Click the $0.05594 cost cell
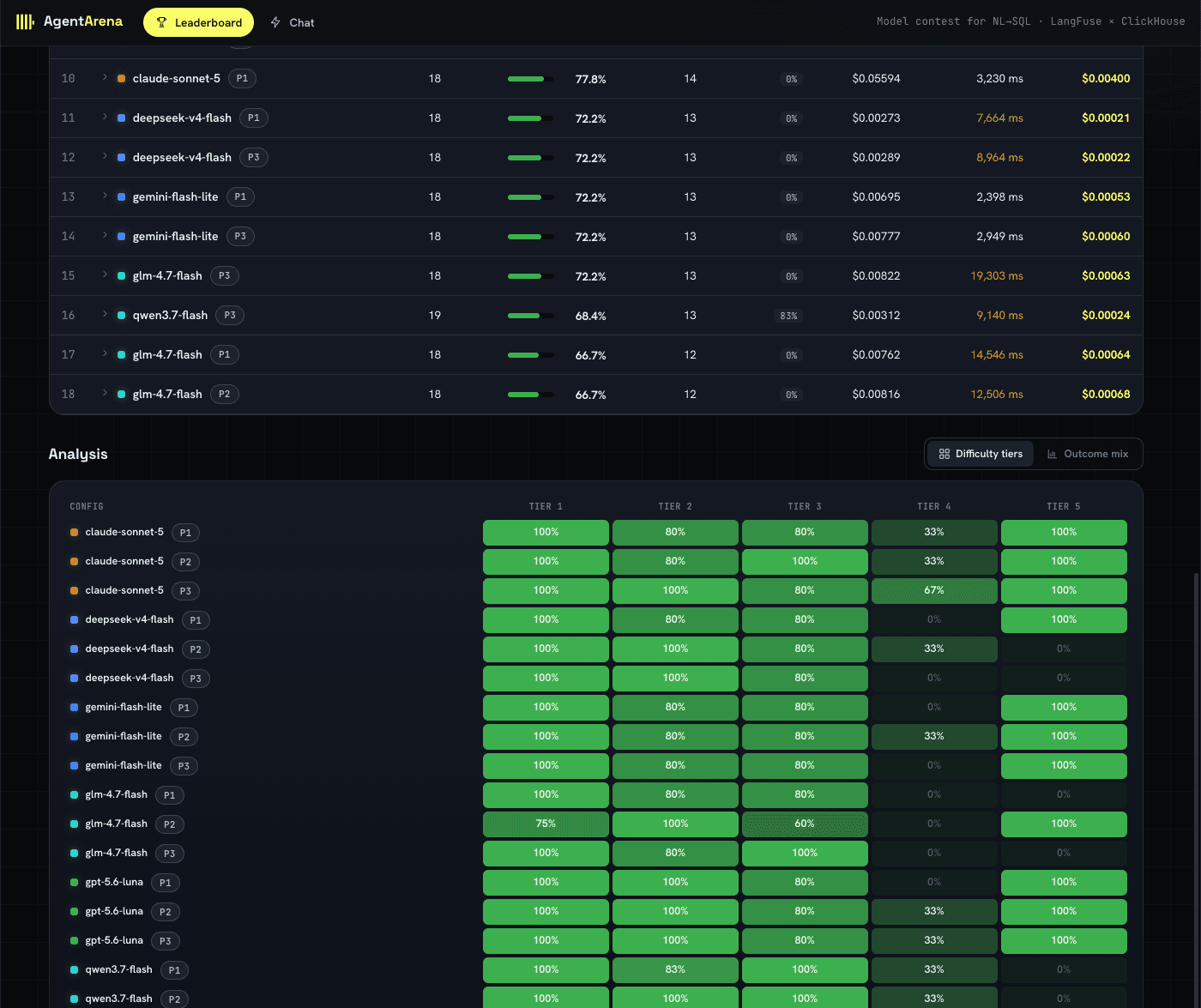Image resolution: width=1201 pixels, height=1008 pixels. (x=876, y=79)
